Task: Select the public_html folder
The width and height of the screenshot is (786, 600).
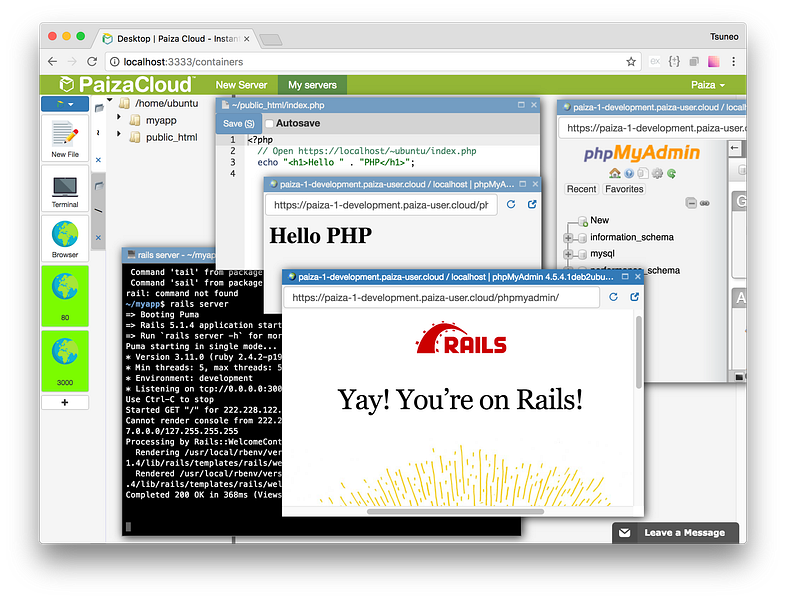Action: [x=171, y=137]
